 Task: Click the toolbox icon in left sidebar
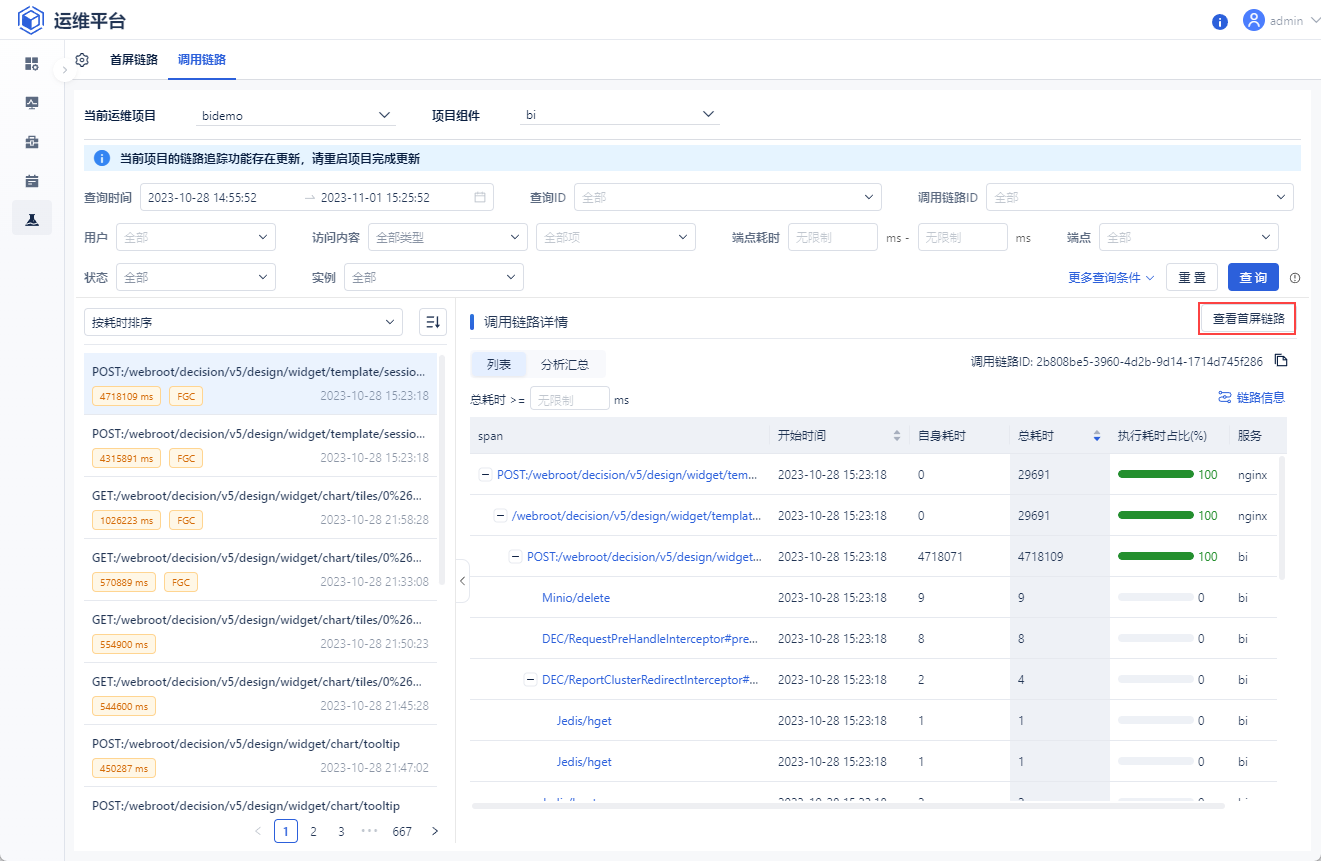[32, 142]
